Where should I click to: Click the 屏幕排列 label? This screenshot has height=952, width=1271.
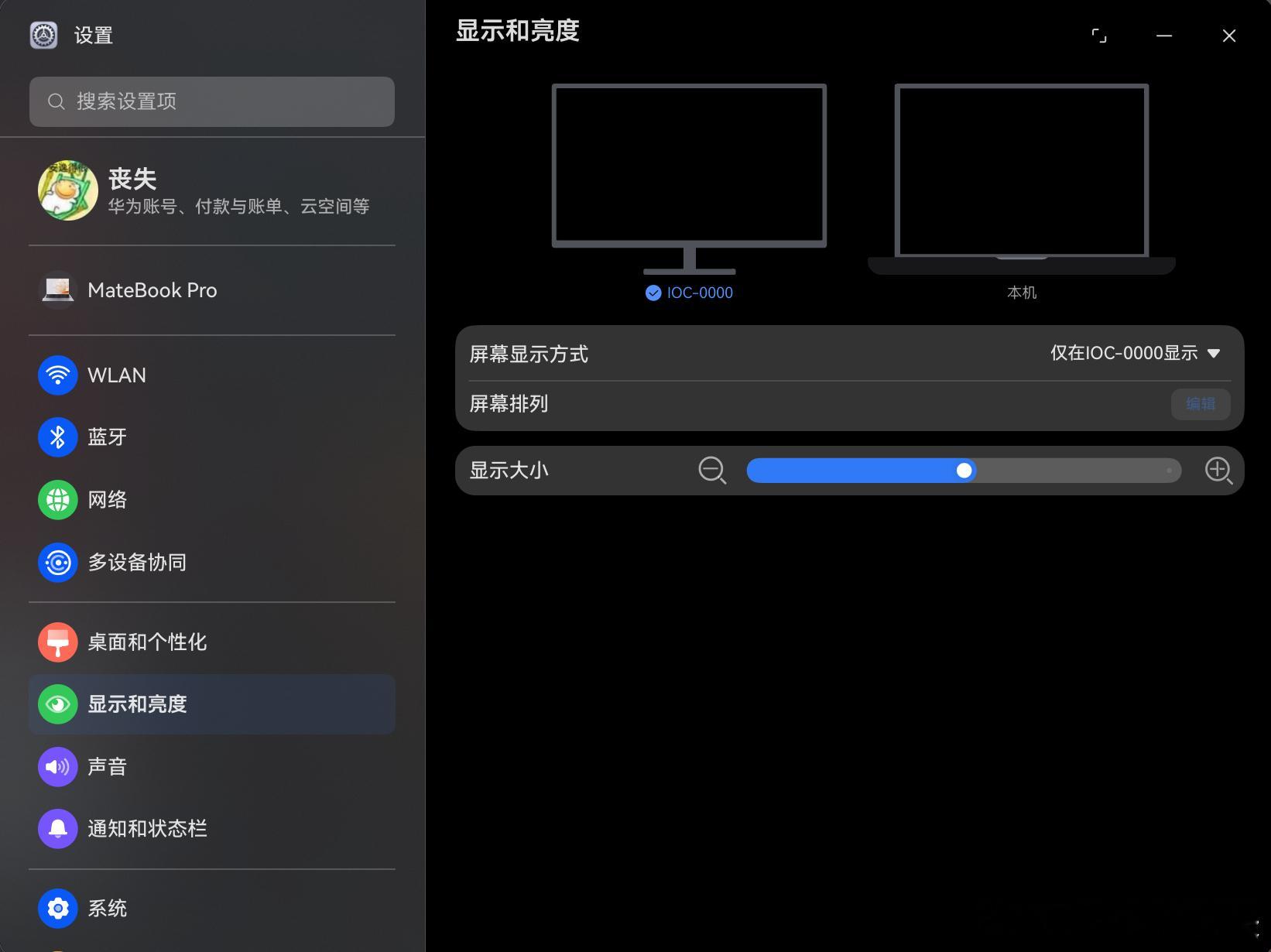(509, 404)
